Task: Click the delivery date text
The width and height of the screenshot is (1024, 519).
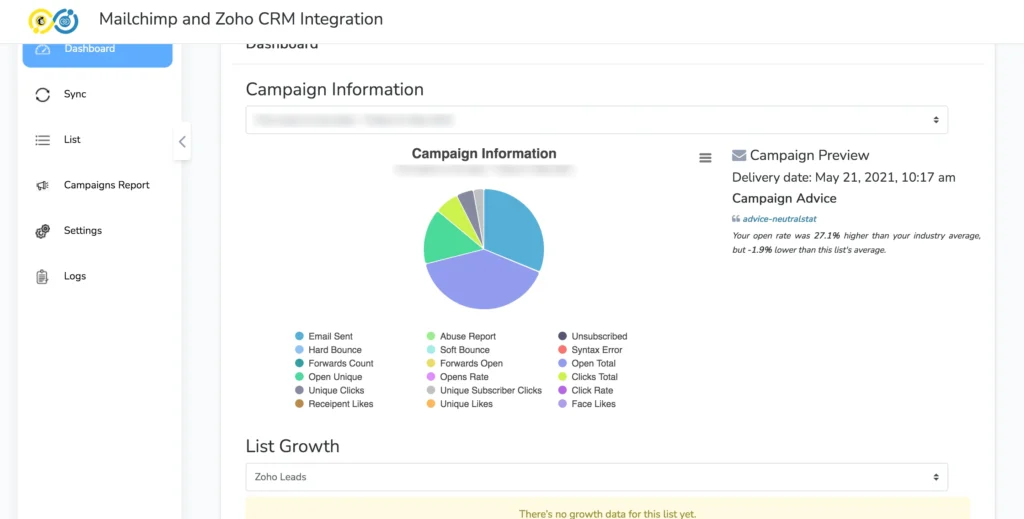Action: [844, 178]
